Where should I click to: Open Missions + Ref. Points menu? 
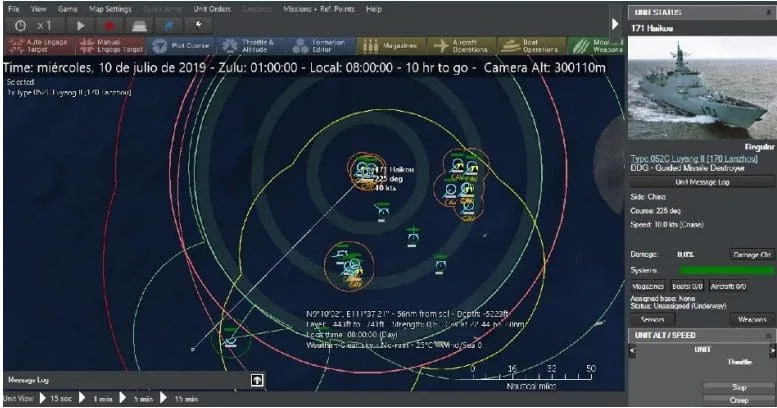pos(319,9)
